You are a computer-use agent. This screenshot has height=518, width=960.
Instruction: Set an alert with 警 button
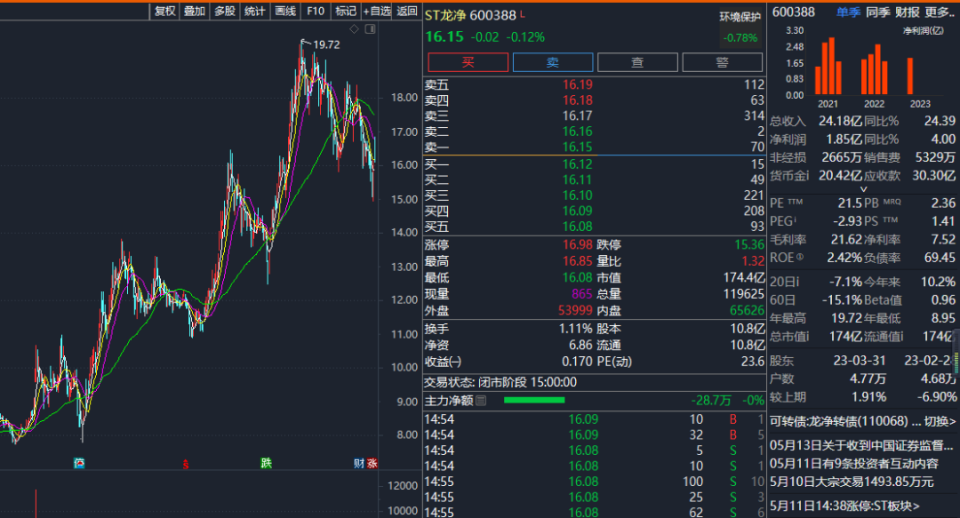click(x=722, y=62)
